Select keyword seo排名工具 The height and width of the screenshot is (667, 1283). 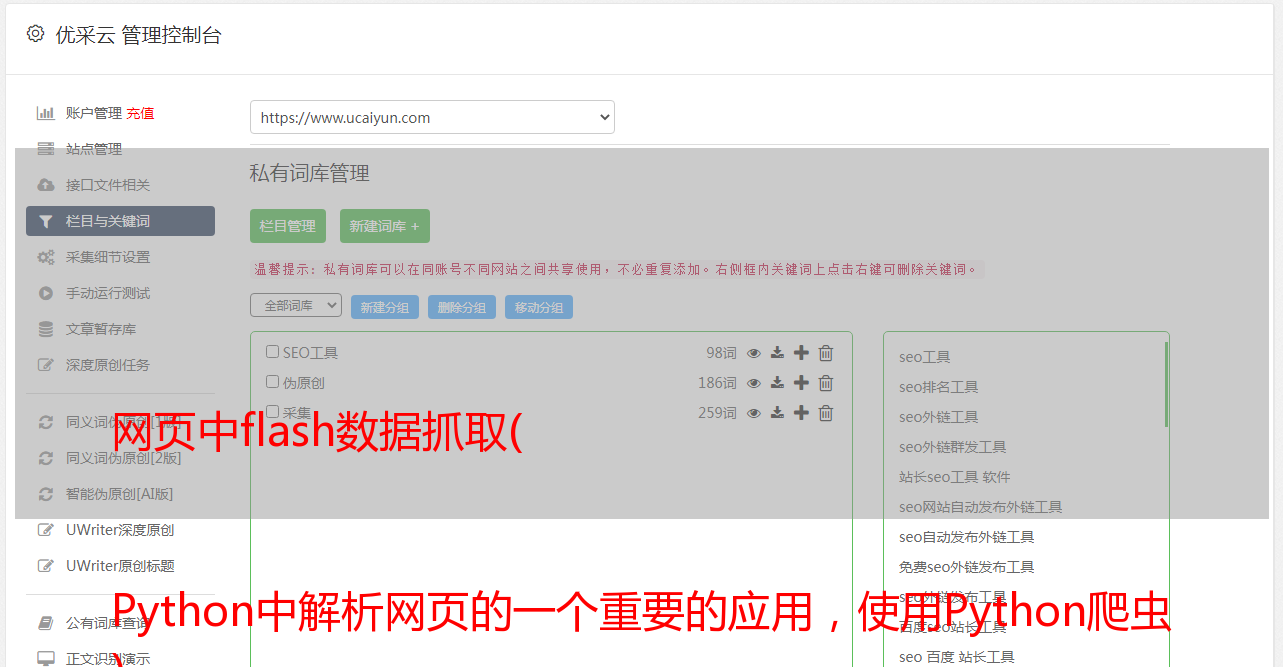tap(938, 387)
